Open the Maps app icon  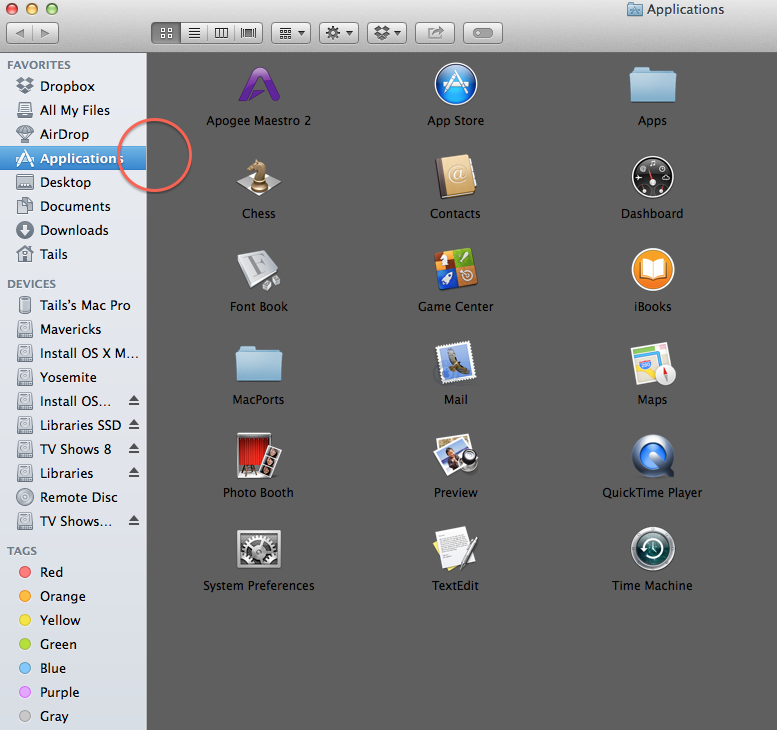[652, 363]
